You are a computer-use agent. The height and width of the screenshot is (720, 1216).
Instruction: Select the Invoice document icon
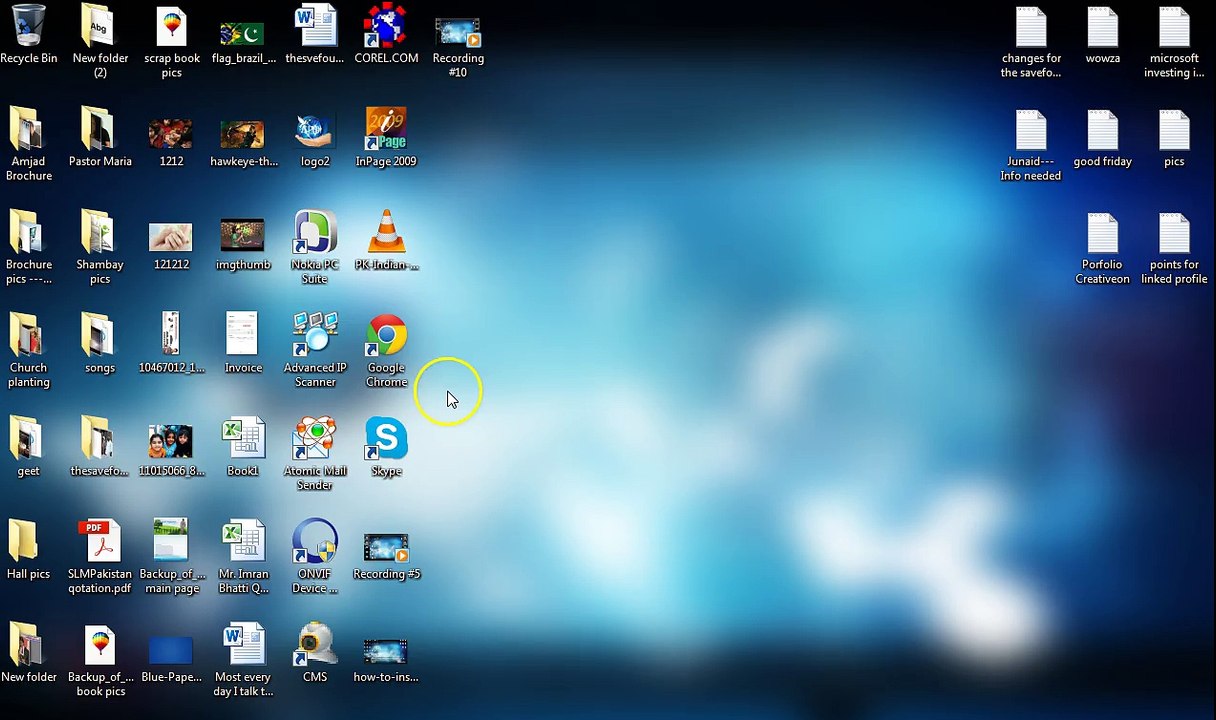(x=242, y=334)
